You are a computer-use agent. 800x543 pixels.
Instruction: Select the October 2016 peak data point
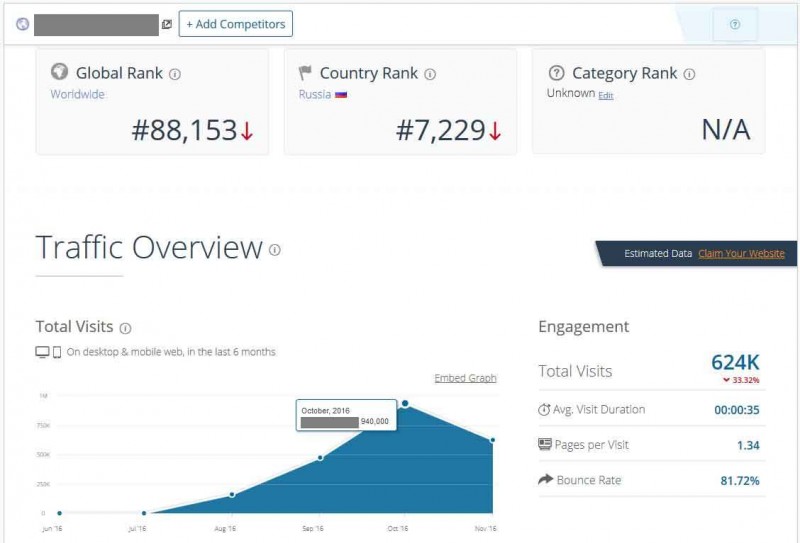coord(405,404)
